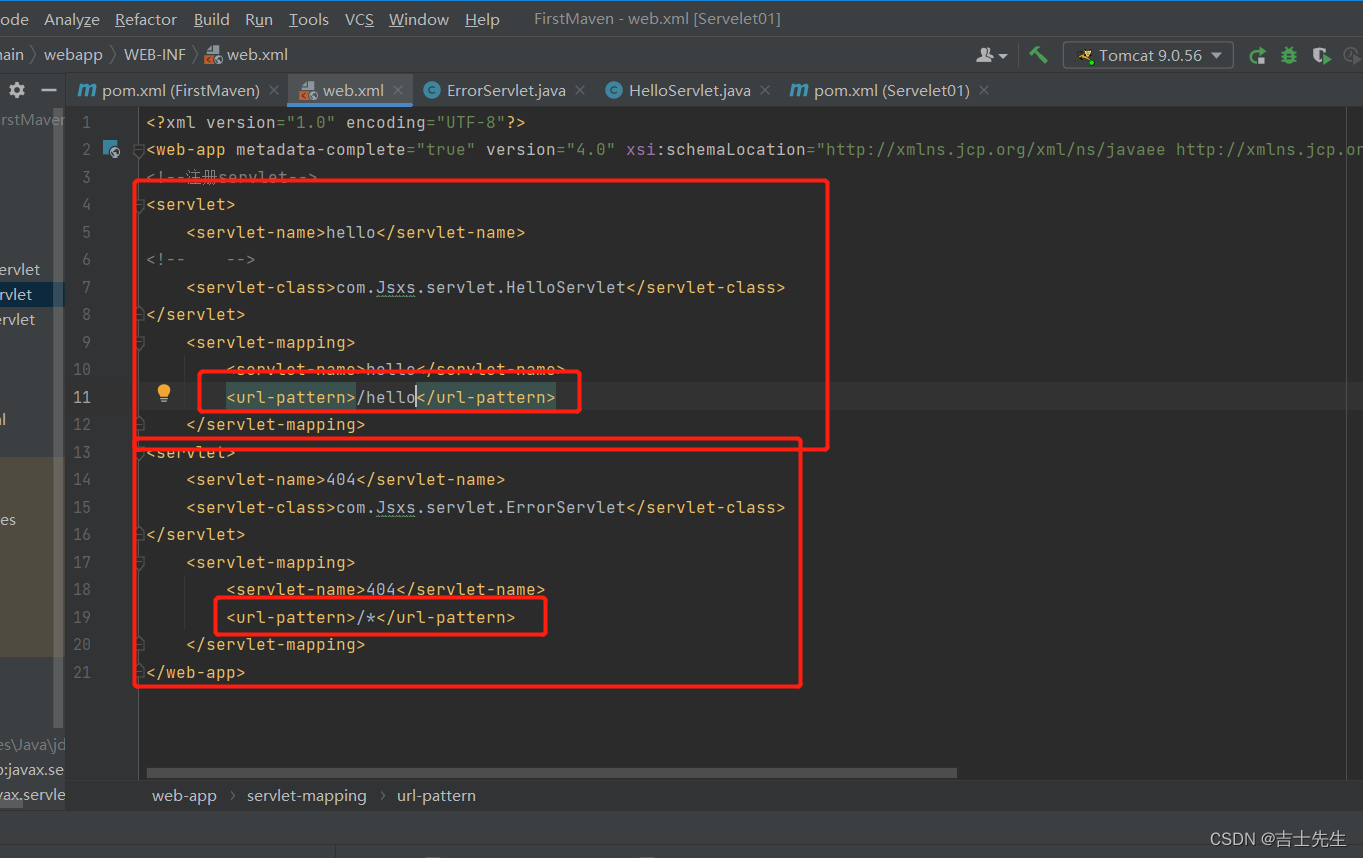Open the Help menu

483,19
